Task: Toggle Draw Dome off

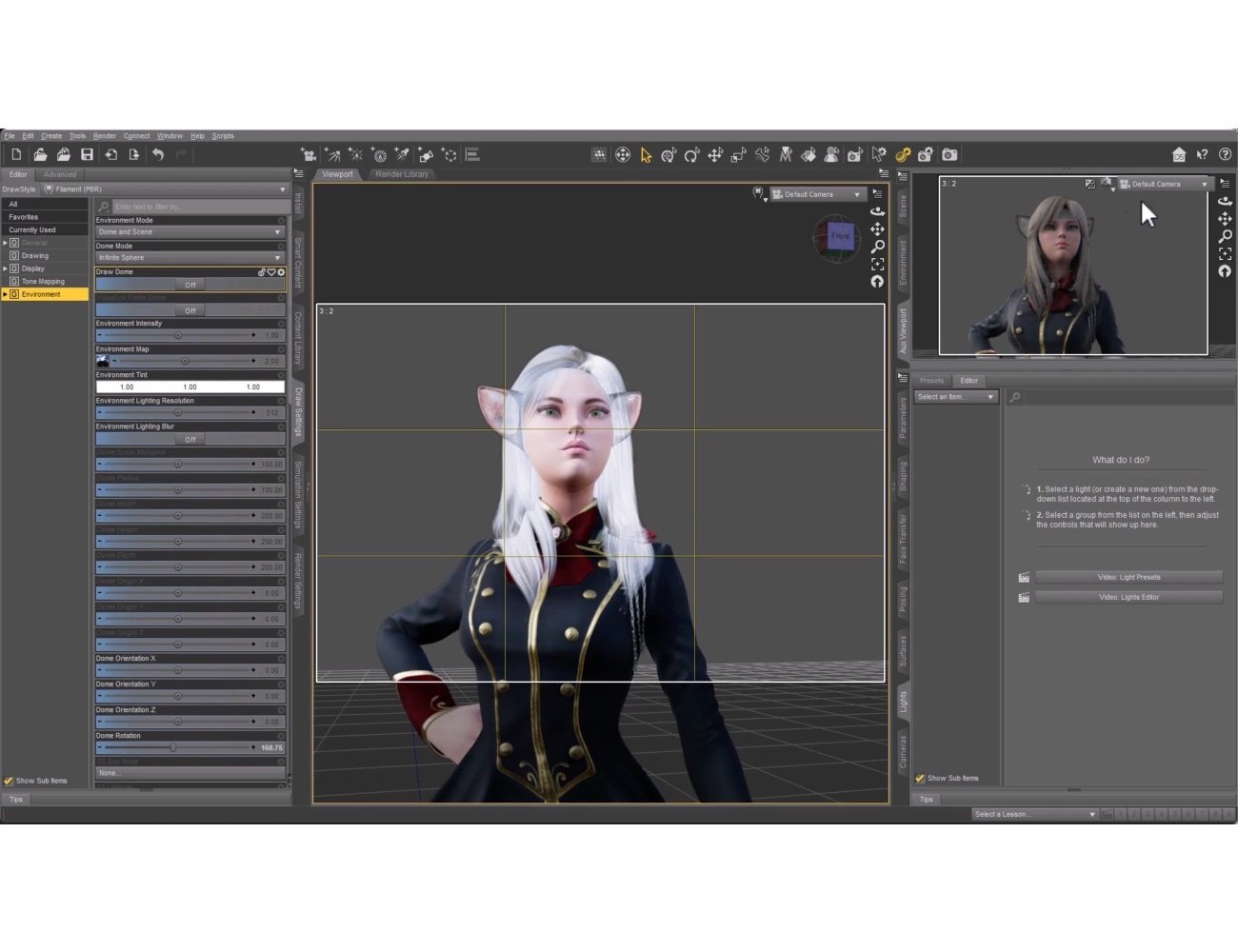Action: (x=190, y=284)
